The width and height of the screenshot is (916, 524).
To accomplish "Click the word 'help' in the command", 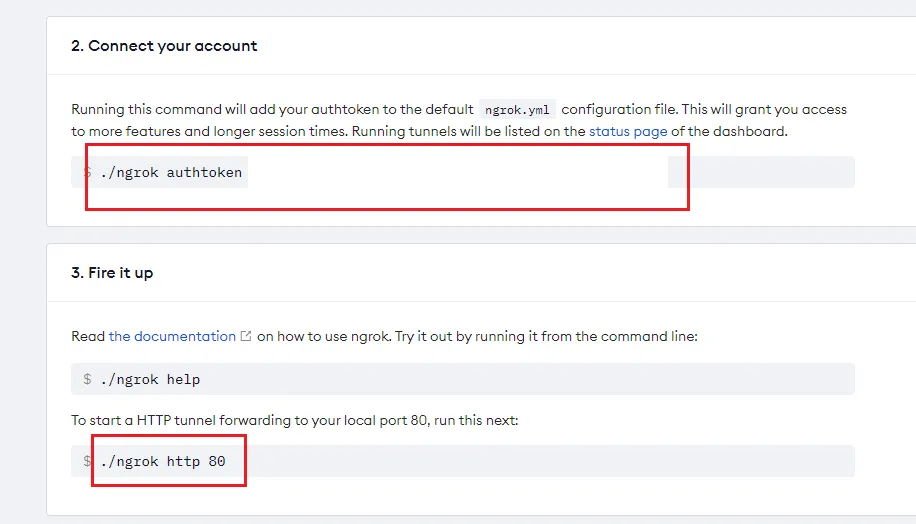I will coord(184,379).
